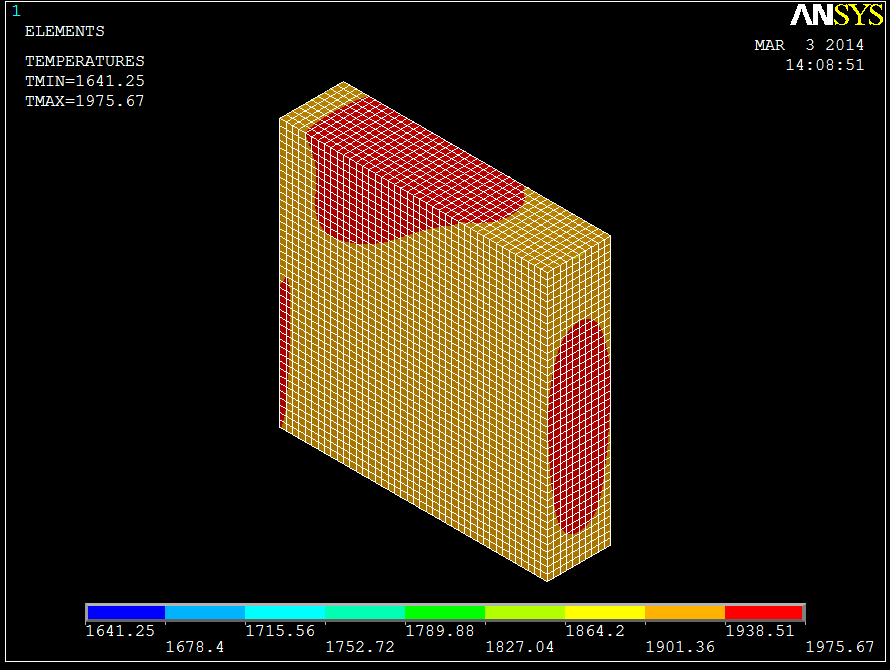Click the 1975.67 legend maximum value

[840, 647]
